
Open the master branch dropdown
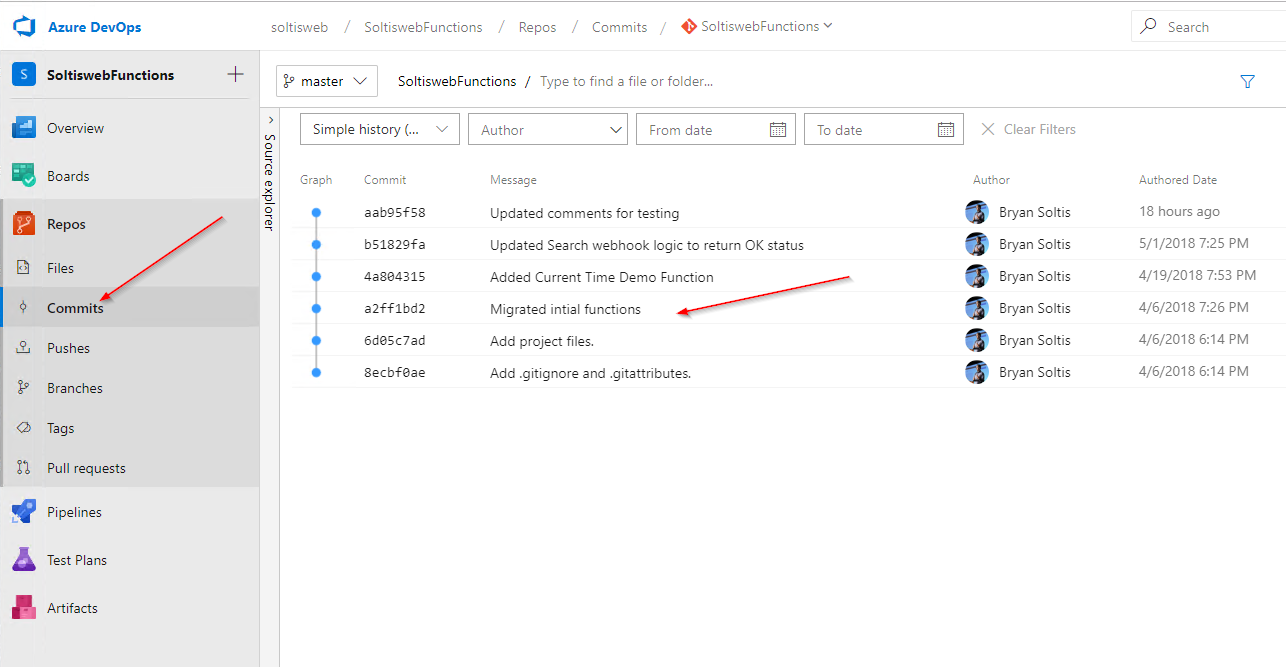(x=327, y=82)
